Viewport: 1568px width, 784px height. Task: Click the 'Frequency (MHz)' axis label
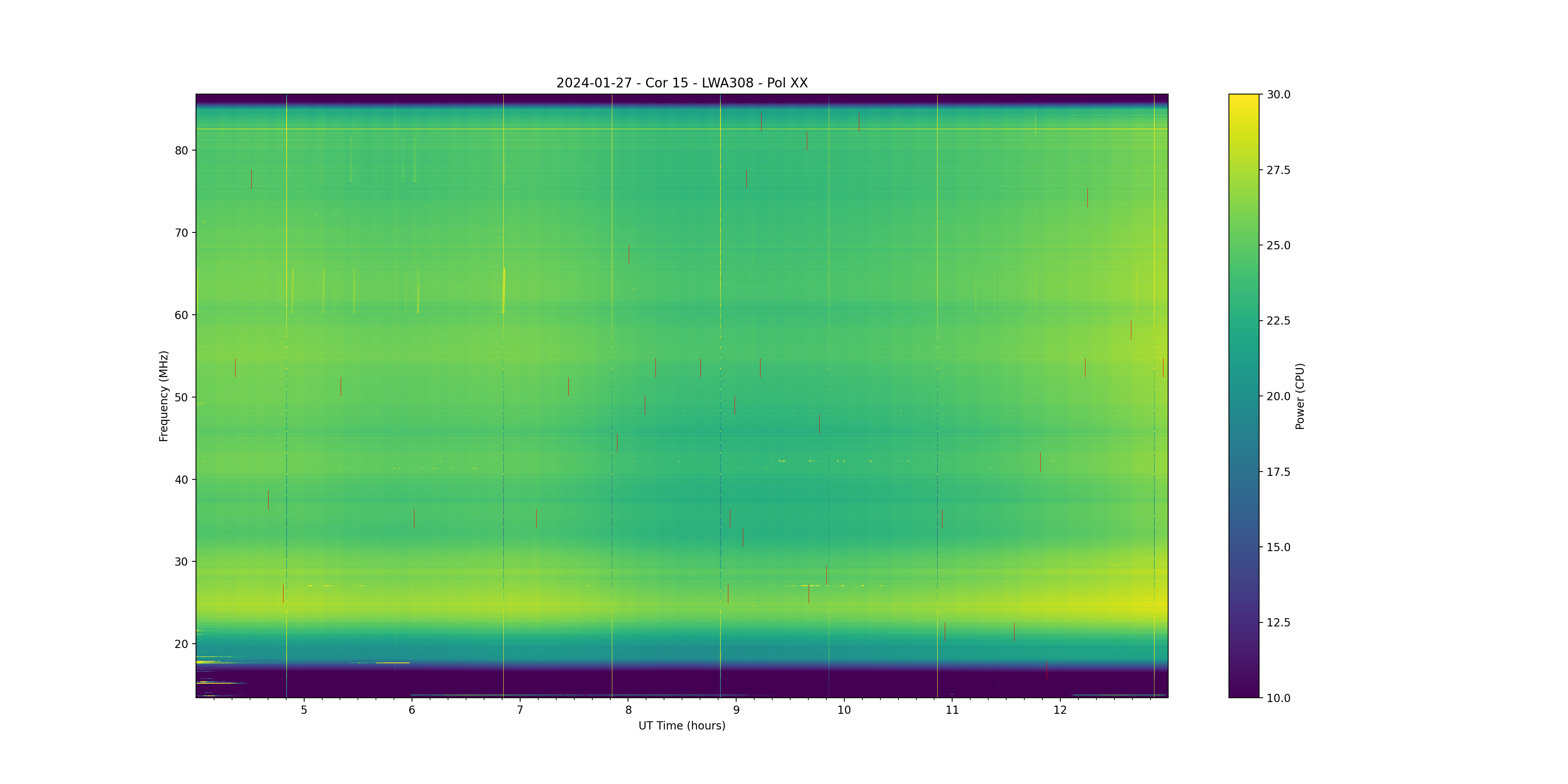[163, 396]
